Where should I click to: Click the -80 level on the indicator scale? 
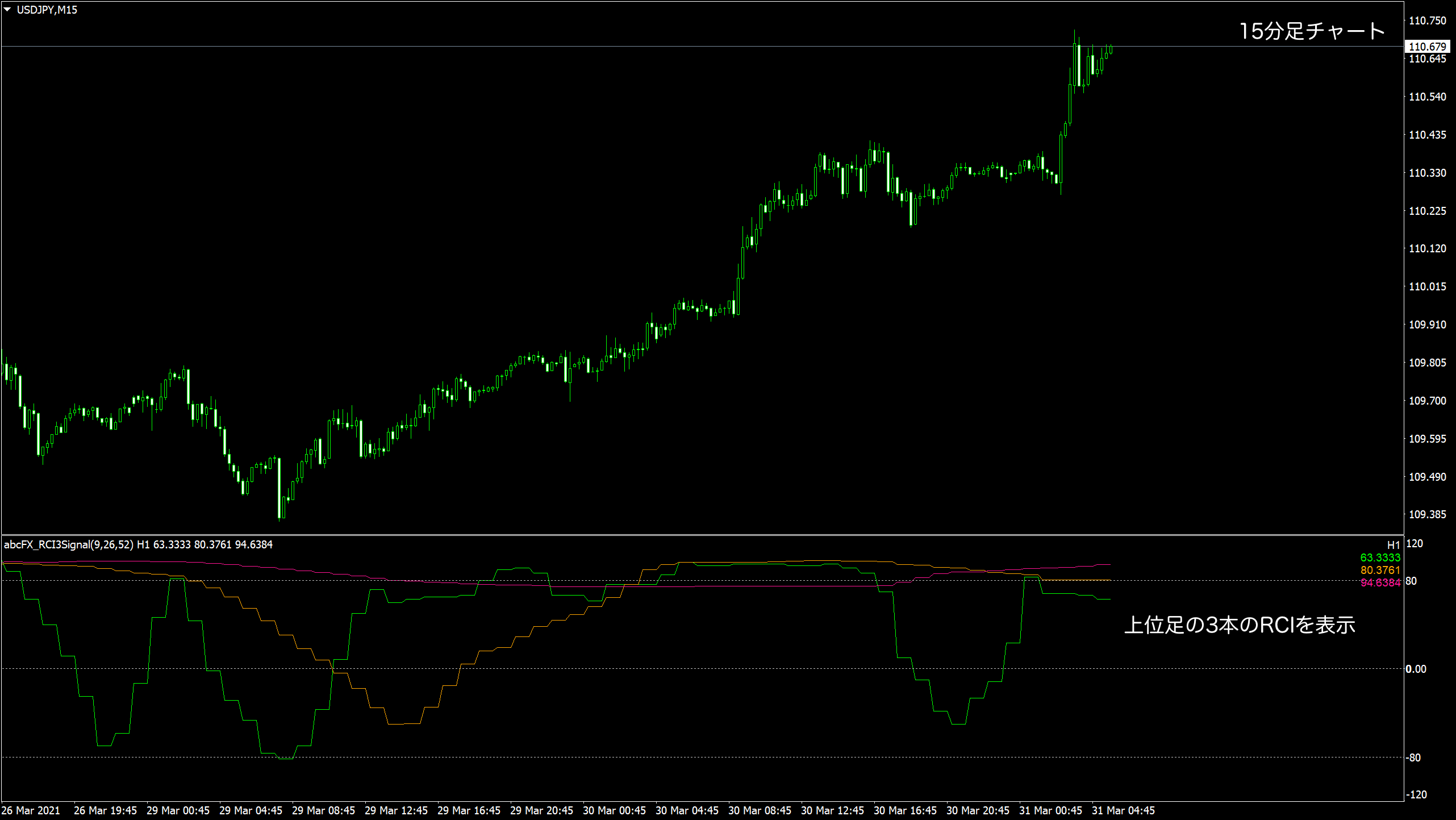1413,757
